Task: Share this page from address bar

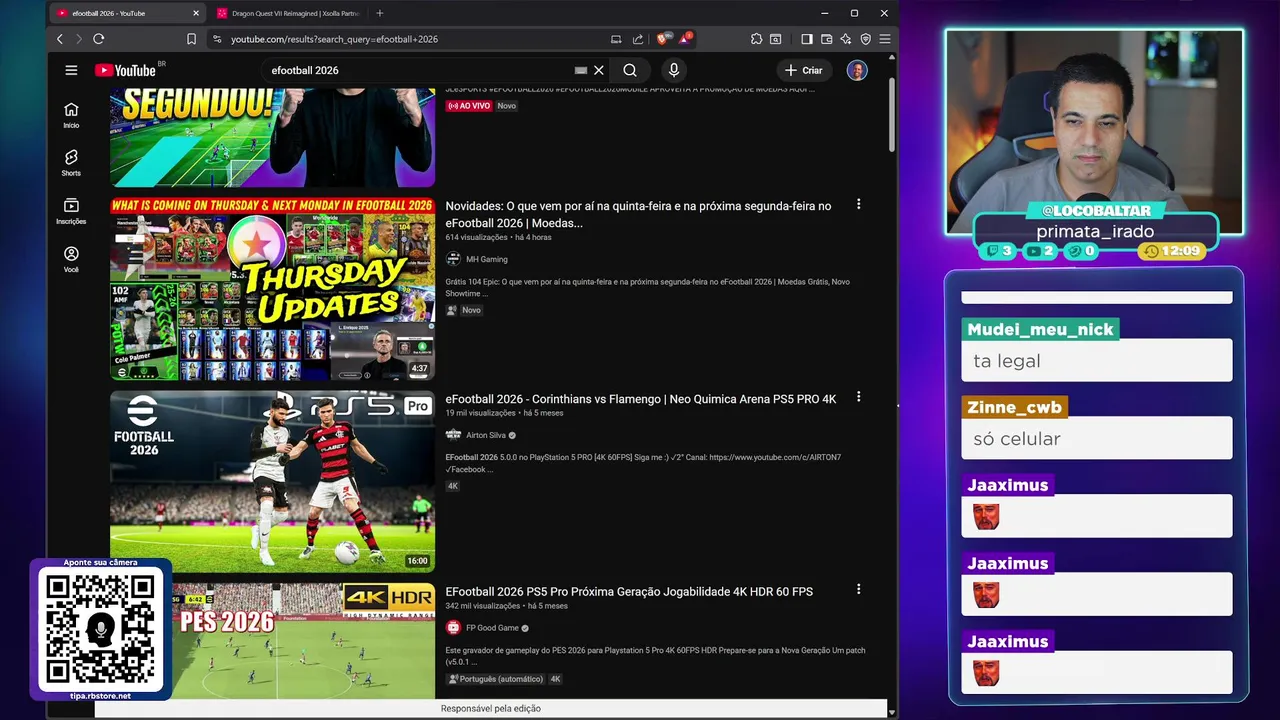Action: pyautogui.click(x=638, y=39)
